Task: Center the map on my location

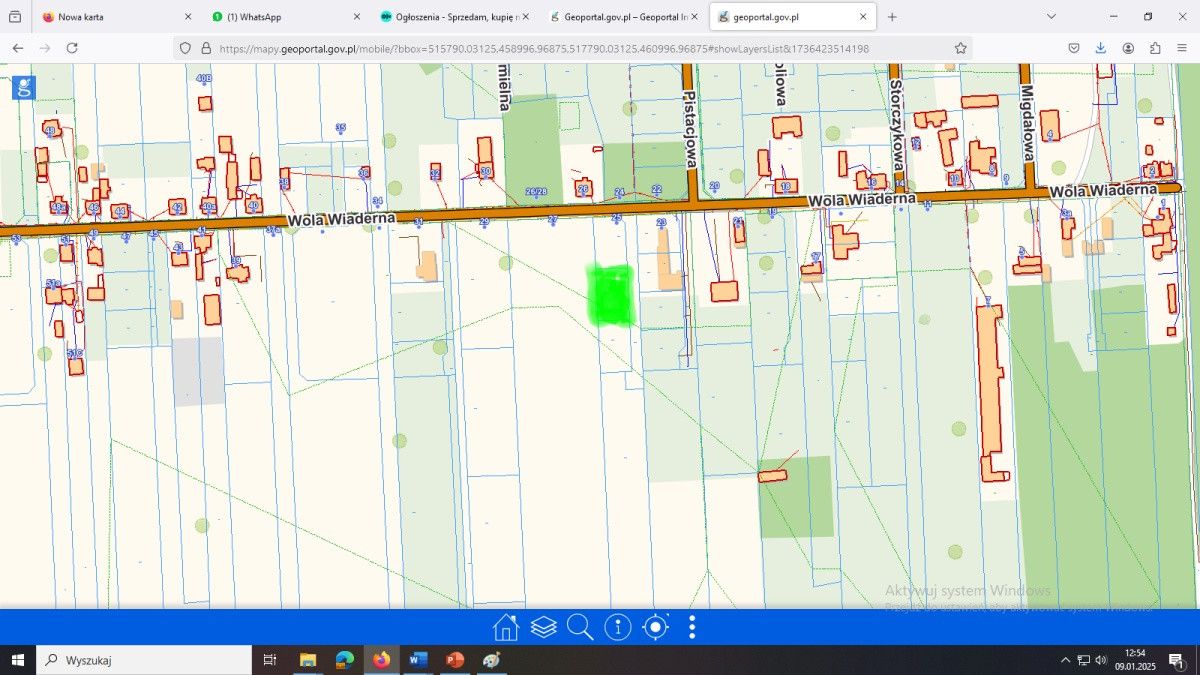Action: click(x=655, y=628)
